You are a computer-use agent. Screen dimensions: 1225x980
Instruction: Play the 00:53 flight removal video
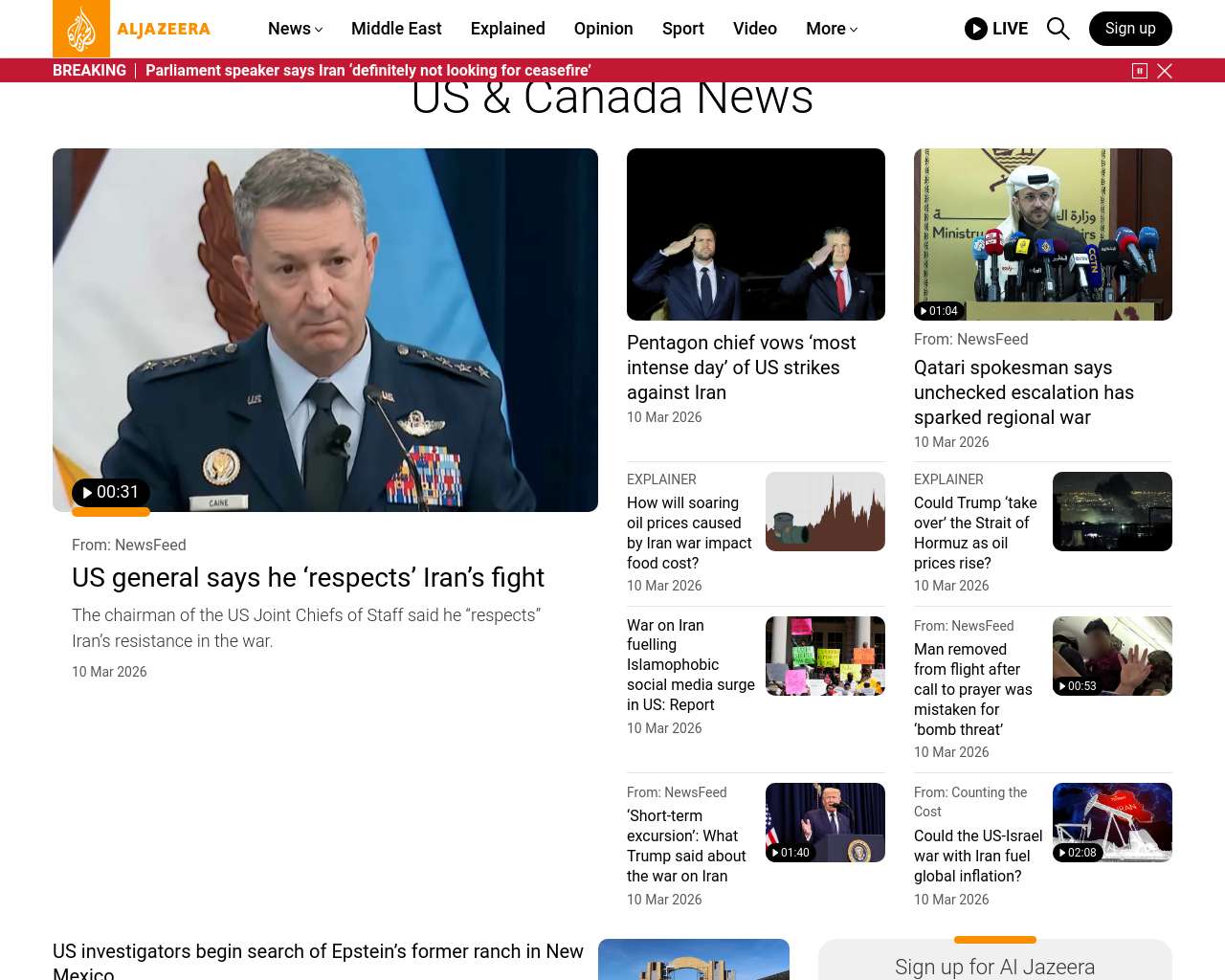pos(1078,686)
